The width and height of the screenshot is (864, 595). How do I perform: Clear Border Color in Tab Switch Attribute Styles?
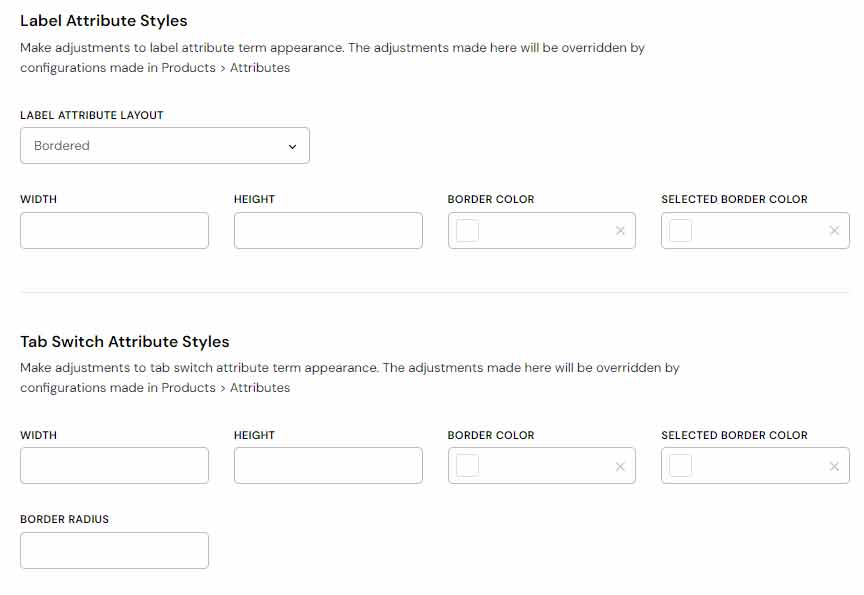click(x=620, y=466)
